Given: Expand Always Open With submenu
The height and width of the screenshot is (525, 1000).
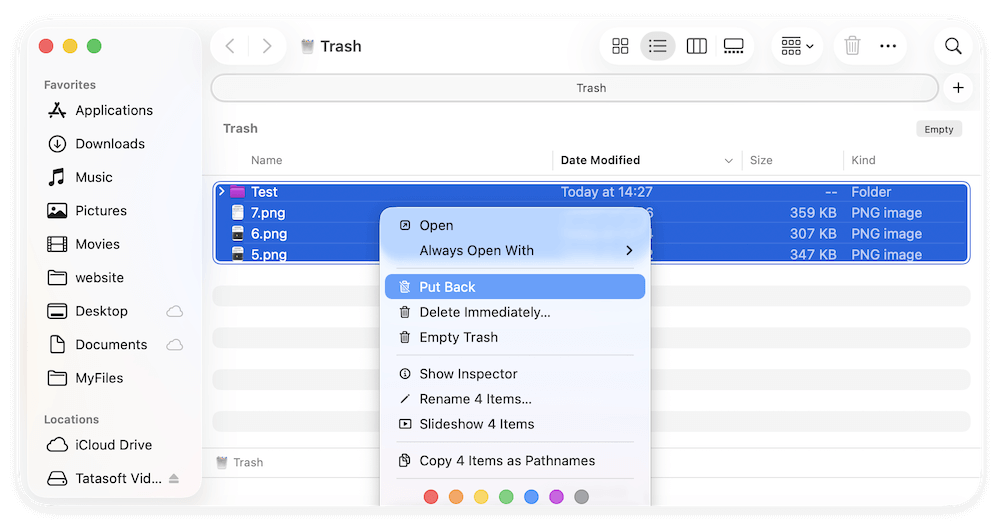Looking at the screenshot, I should pos(629,251).
